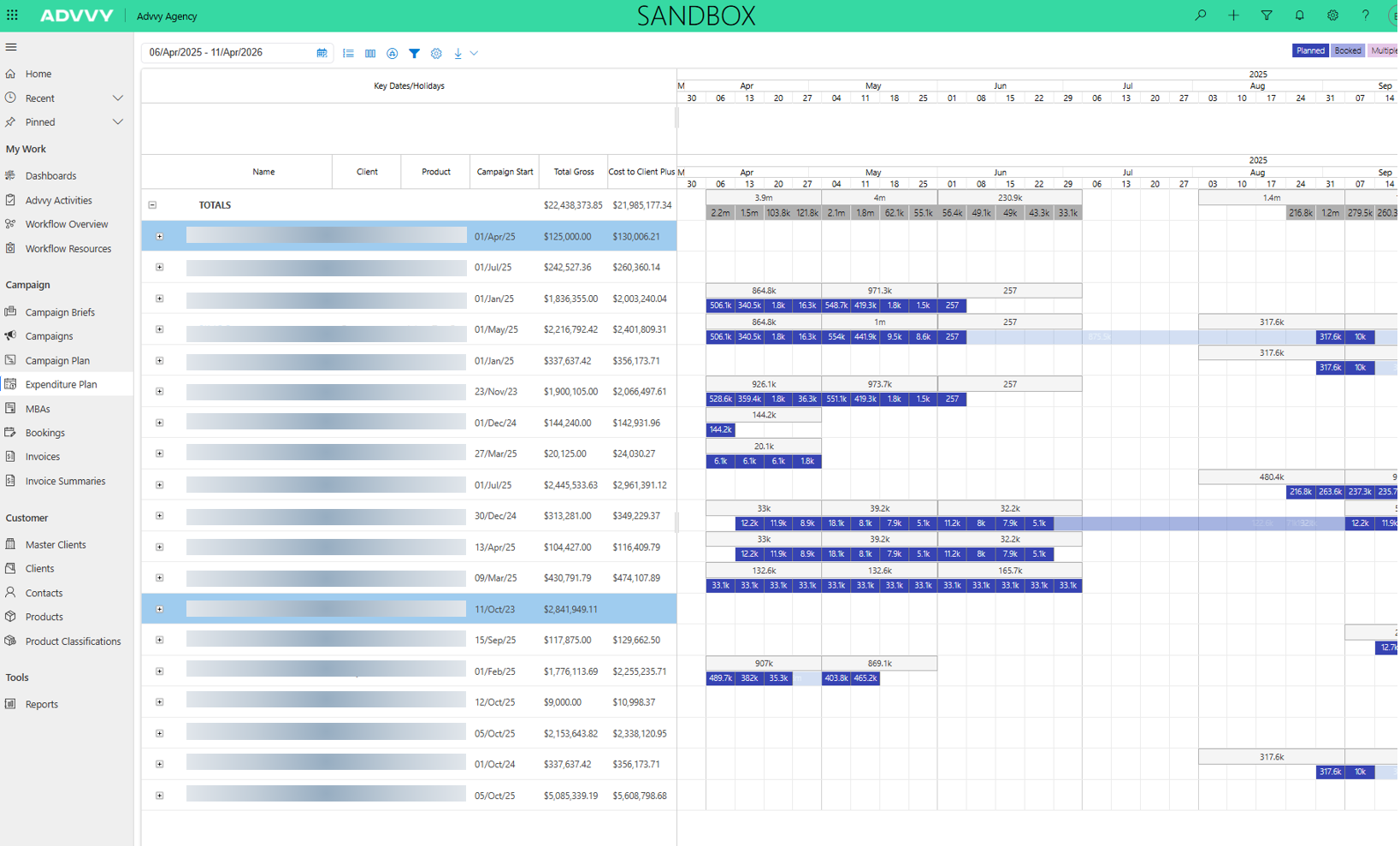This screenshot has height=846, width=1400.
Task: Click the 489.7k planned spend block
Action: tap(721, 678)
